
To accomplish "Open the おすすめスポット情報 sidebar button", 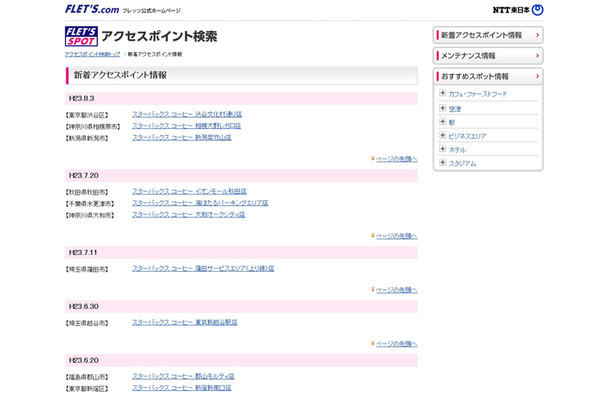I will click(x=488, y=76).
